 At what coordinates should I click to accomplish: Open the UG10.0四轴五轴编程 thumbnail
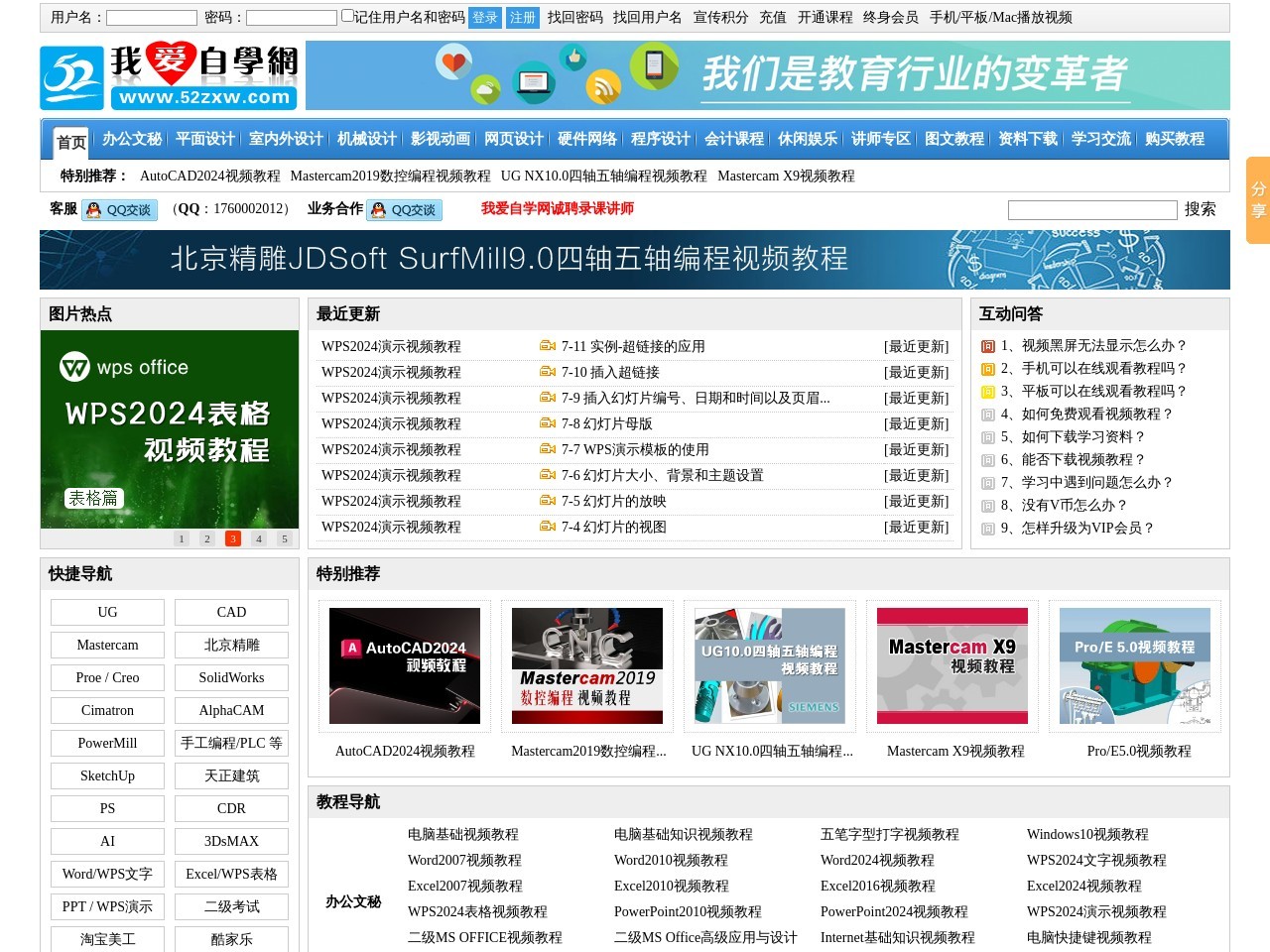[x=770, y=665]
